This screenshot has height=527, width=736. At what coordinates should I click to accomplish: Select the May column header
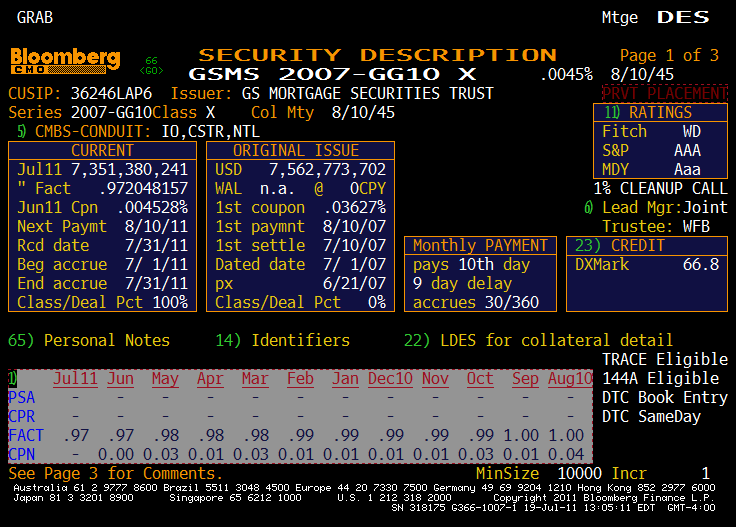pos(165,379)
